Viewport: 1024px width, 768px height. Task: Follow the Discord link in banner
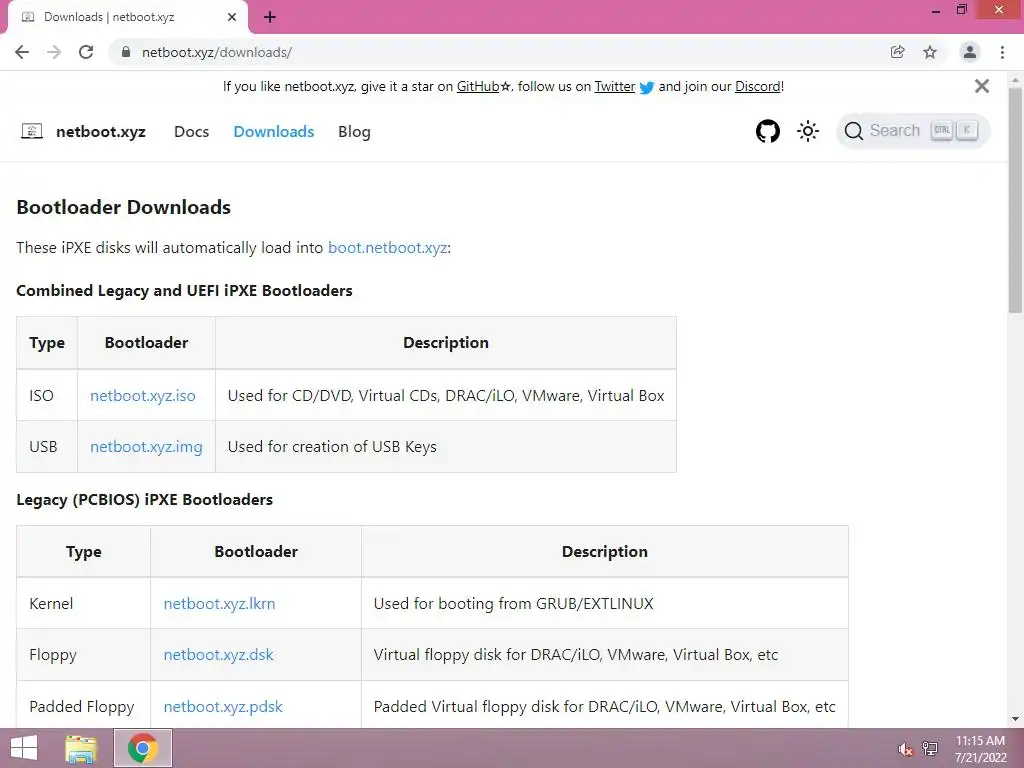(758, 86)
